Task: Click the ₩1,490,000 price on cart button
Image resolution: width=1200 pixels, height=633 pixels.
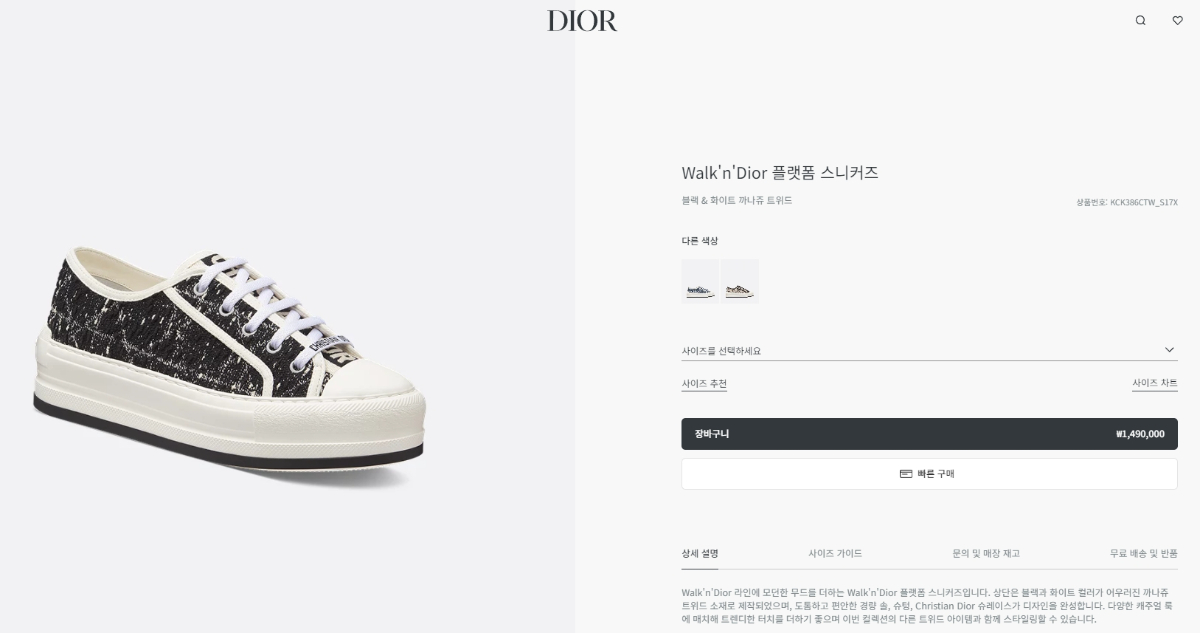Action: coord(1140,434)
